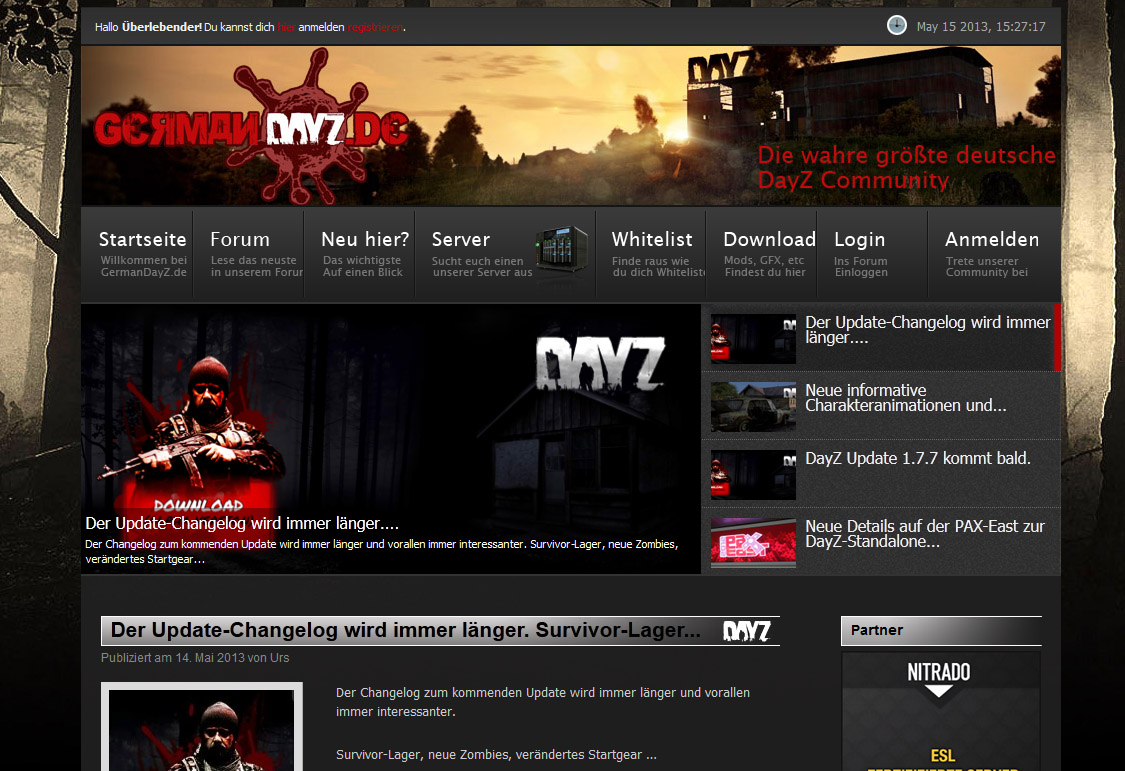The height and width of the screenshot is (771, 1125).
Task: Click the red 'hier' login link
Action: (x=286, y=27)
